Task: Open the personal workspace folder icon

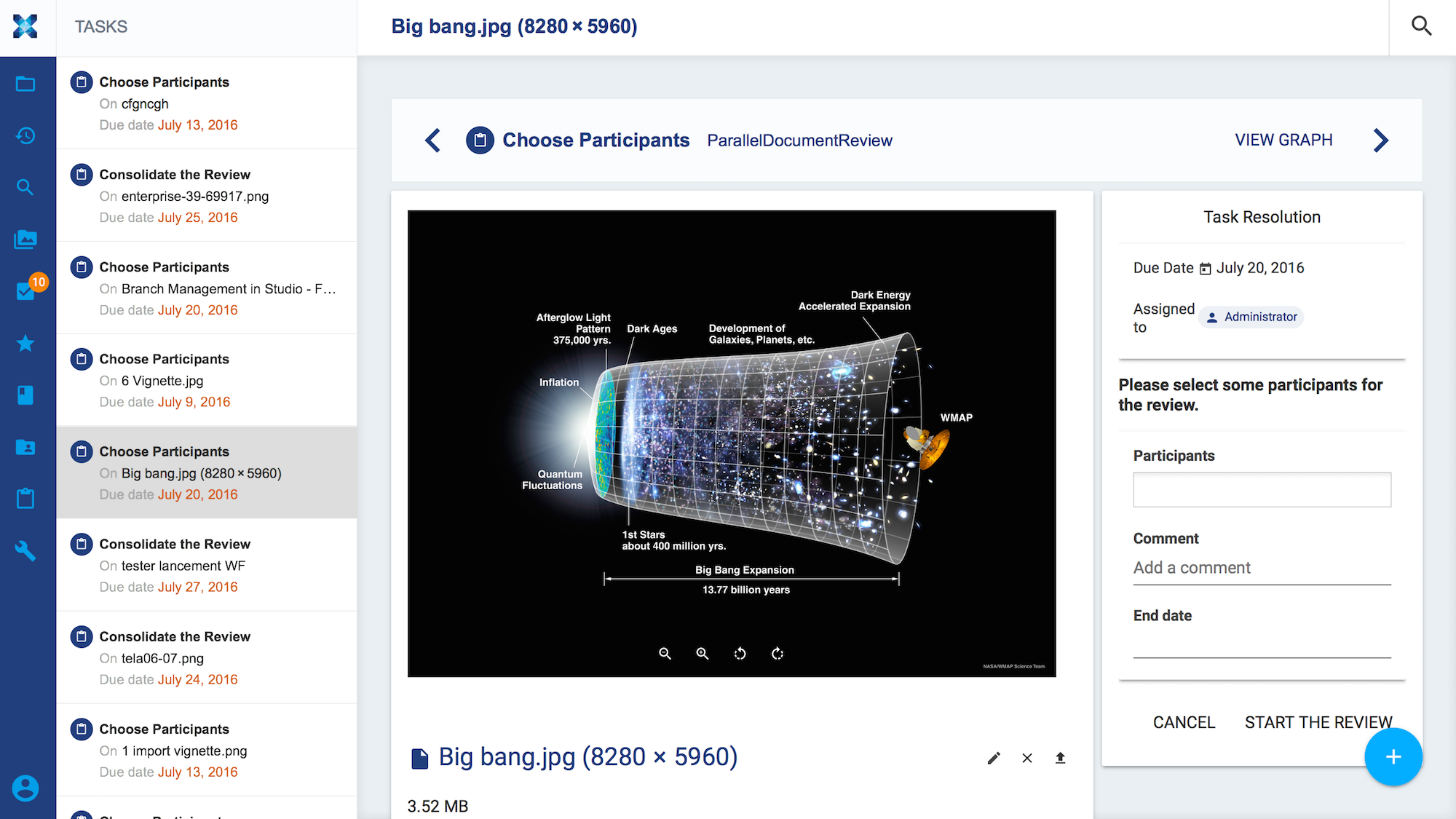Action: coord(25,447)
